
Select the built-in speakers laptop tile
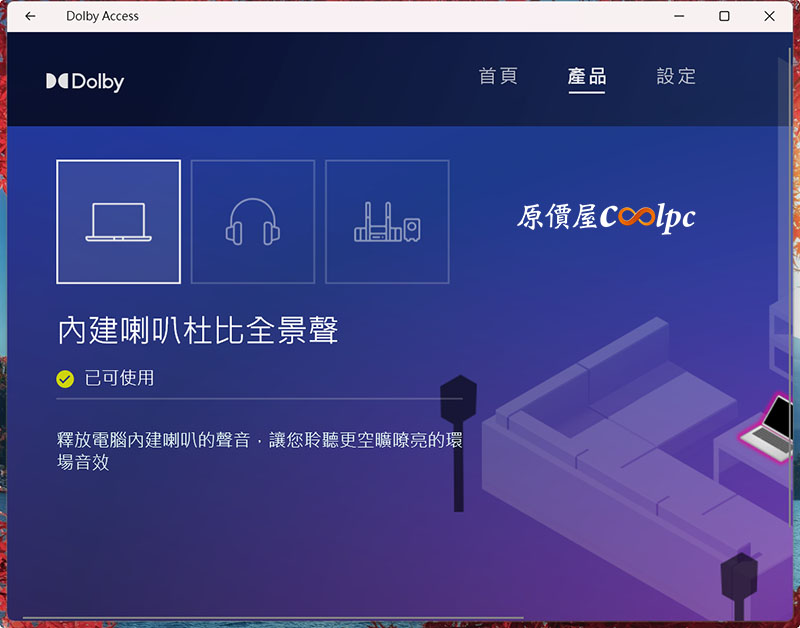pos(118,222)
